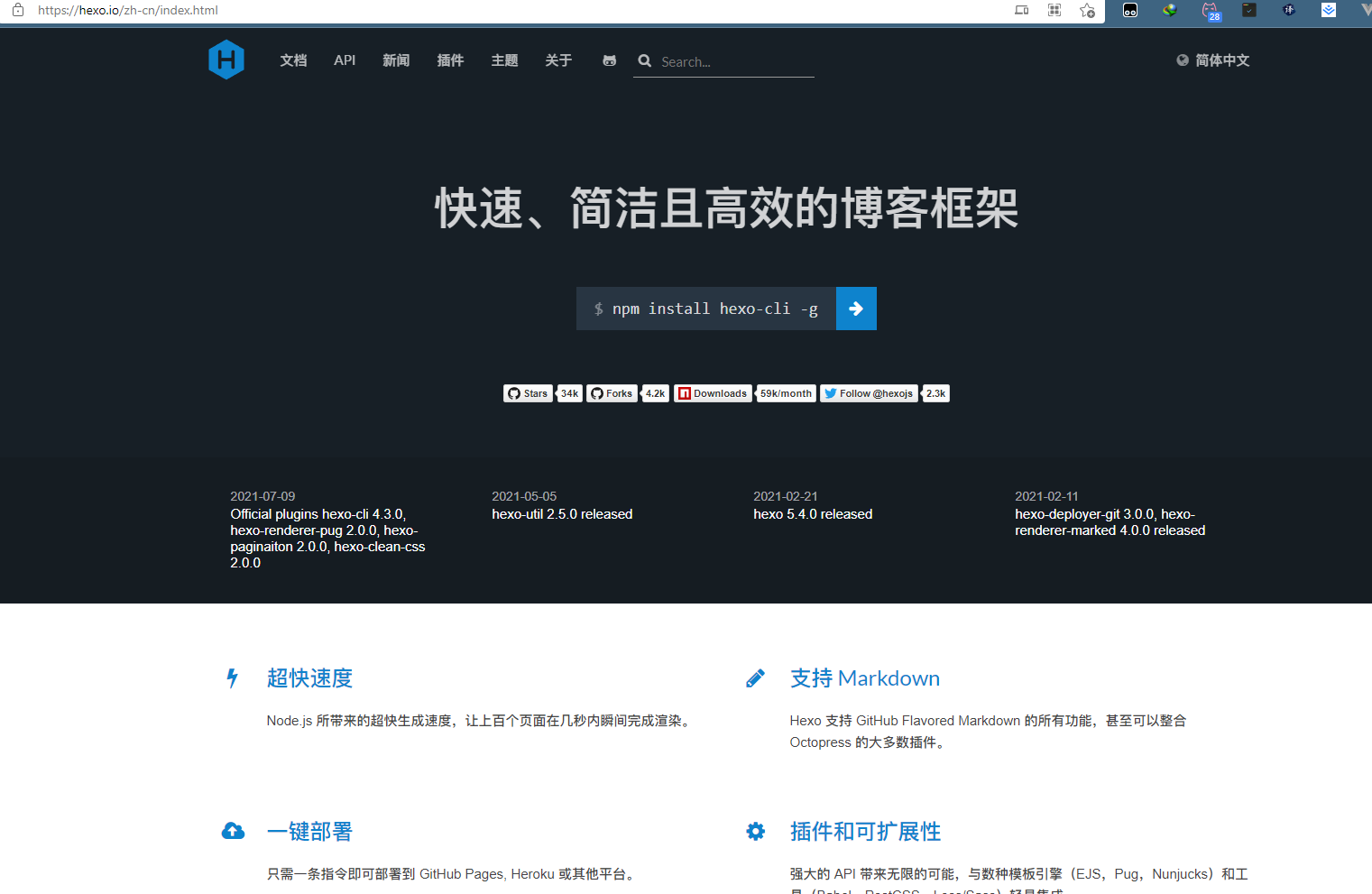Click the globe icon next to 简体中文

pos(1183,60)
